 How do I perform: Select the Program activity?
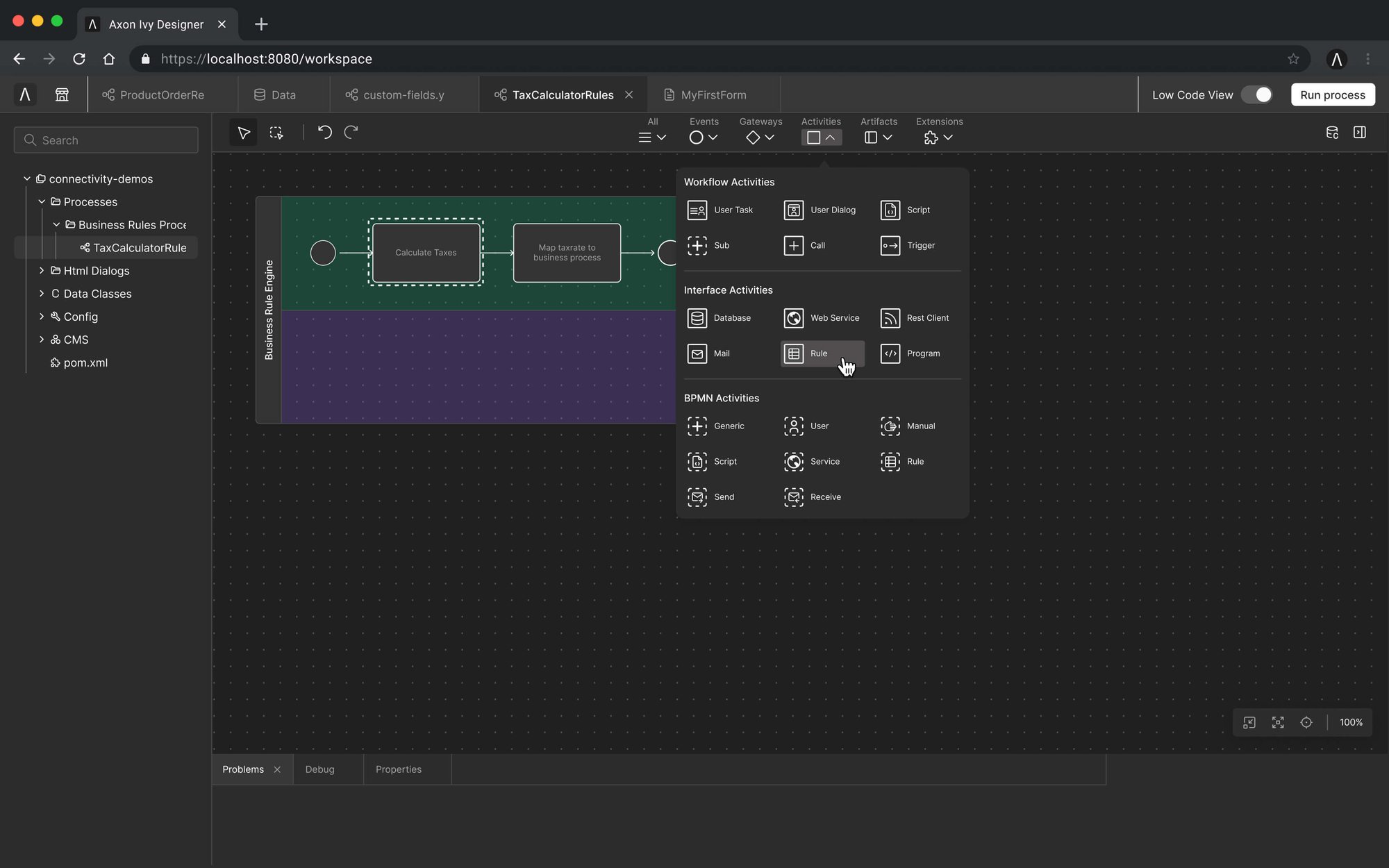tap(910, 353)
